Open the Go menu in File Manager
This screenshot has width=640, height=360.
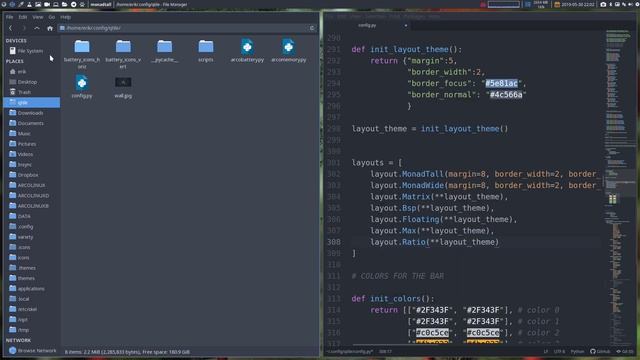coord(51,17)
